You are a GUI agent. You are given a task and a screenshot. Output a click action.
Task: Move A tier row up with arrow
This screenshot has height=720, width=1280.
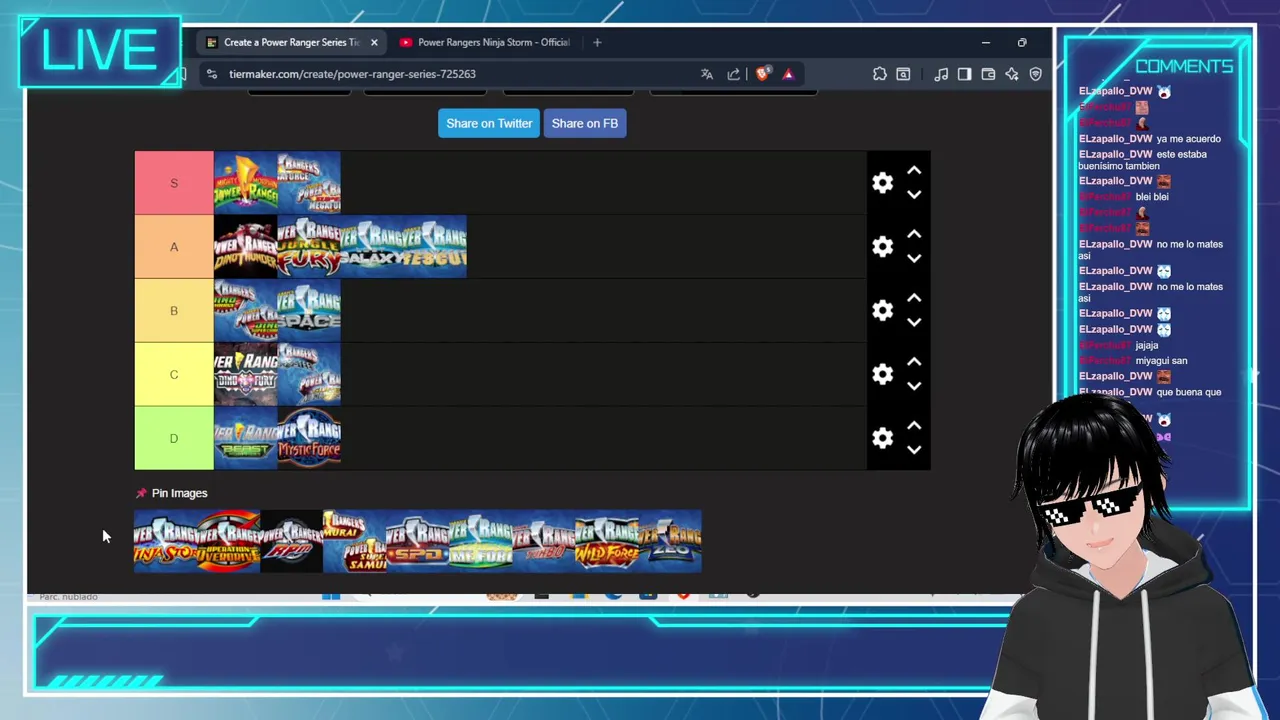coord(914,235)
